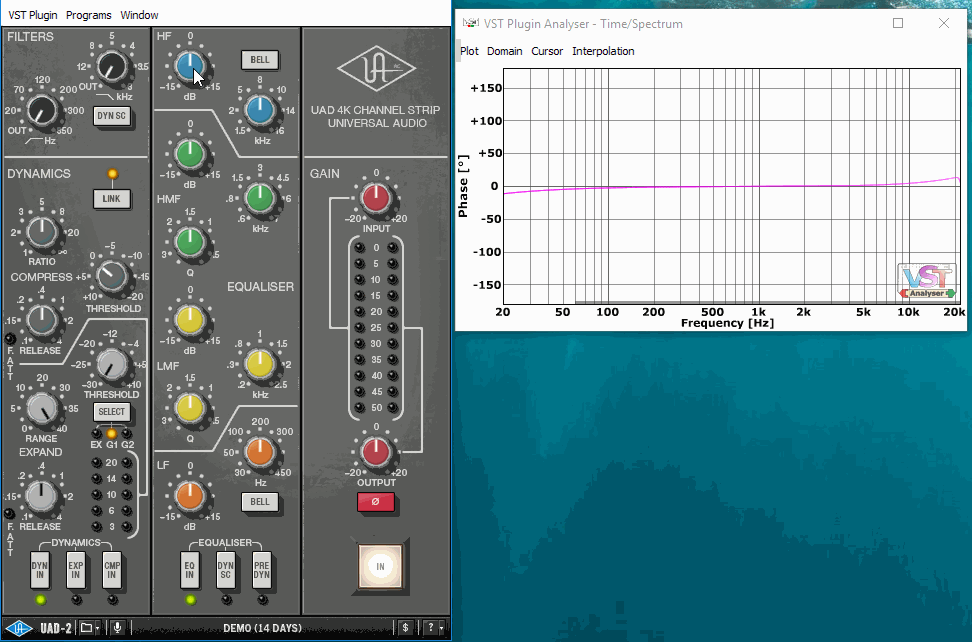Open the Window menu
Image resolution: width=972 pixels, height=642 pixels.
[139, 15]
